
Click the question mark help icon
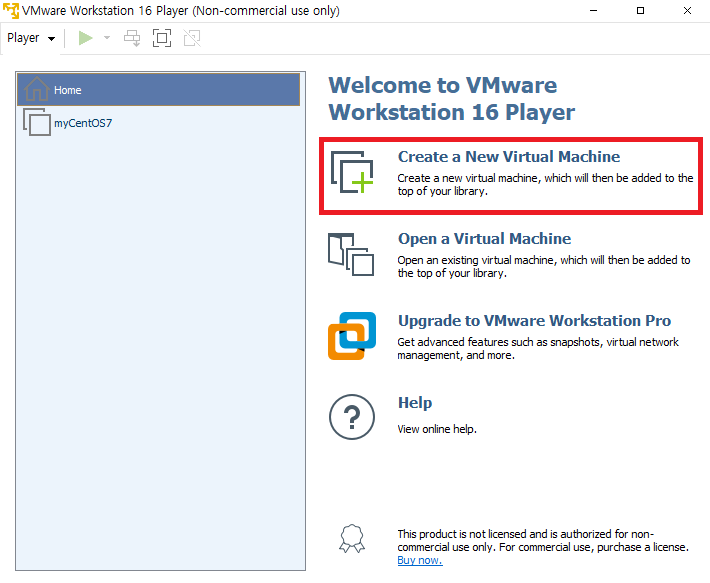pyautogui.click(x=352, y=417)
